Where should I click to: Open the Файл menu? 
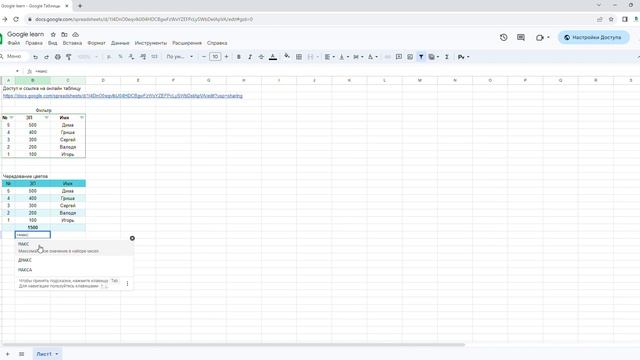point(14,43)
